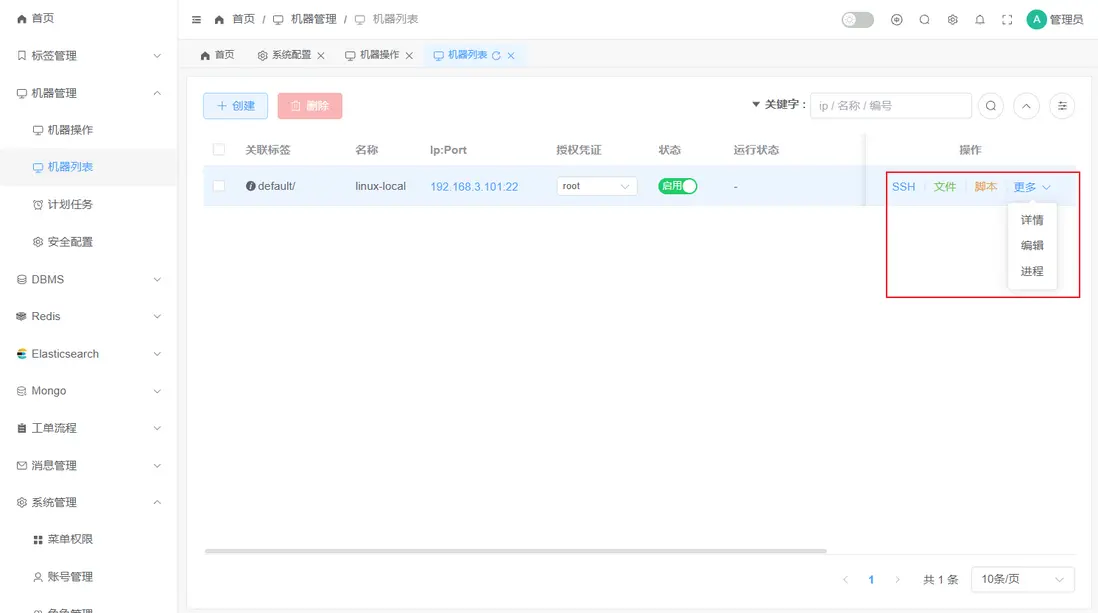Expand Elasticsearch sidebar menu

pyautogui.click(x=88, y=354)
